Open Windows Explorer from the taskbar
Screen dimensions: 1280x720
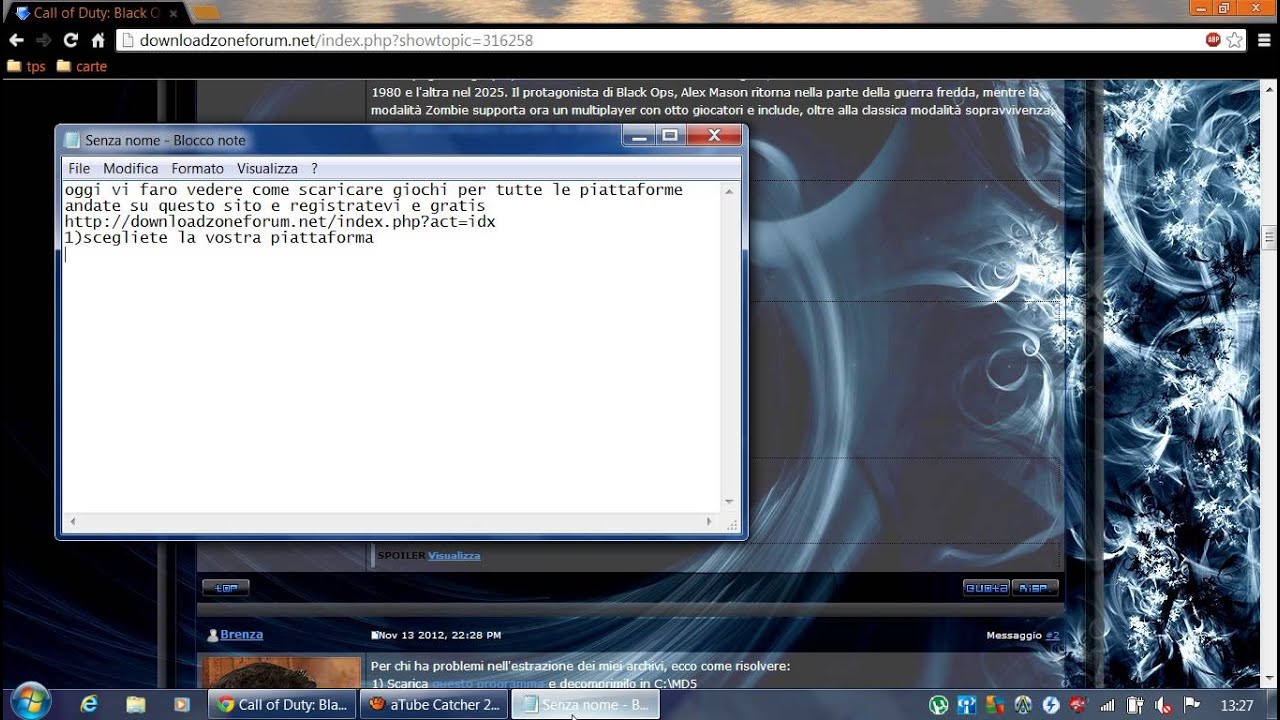136,704
